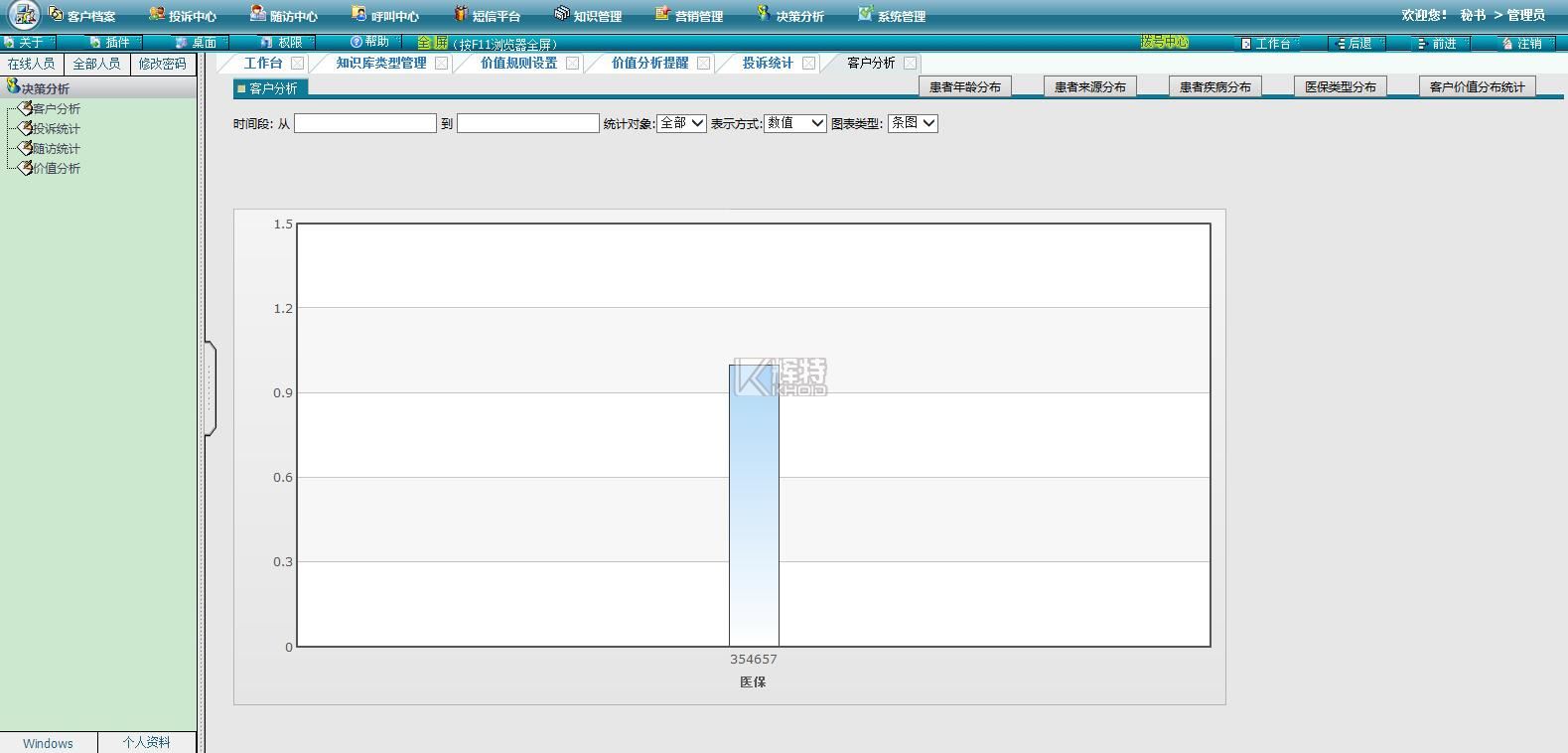The width and height of the screenshot is (1568, 753).
Task: Click the 投诉中心 icon in top bar
Action: coord(157,15)
